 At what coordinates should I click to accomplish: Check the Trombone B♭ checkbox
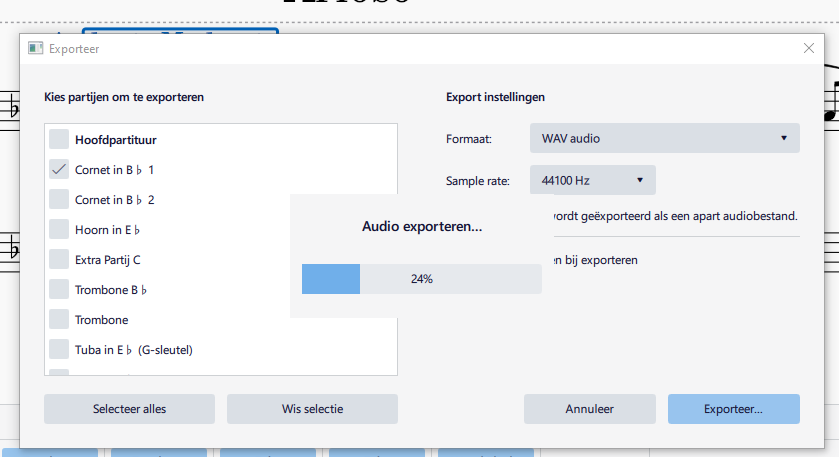click(x=59, y=289)
